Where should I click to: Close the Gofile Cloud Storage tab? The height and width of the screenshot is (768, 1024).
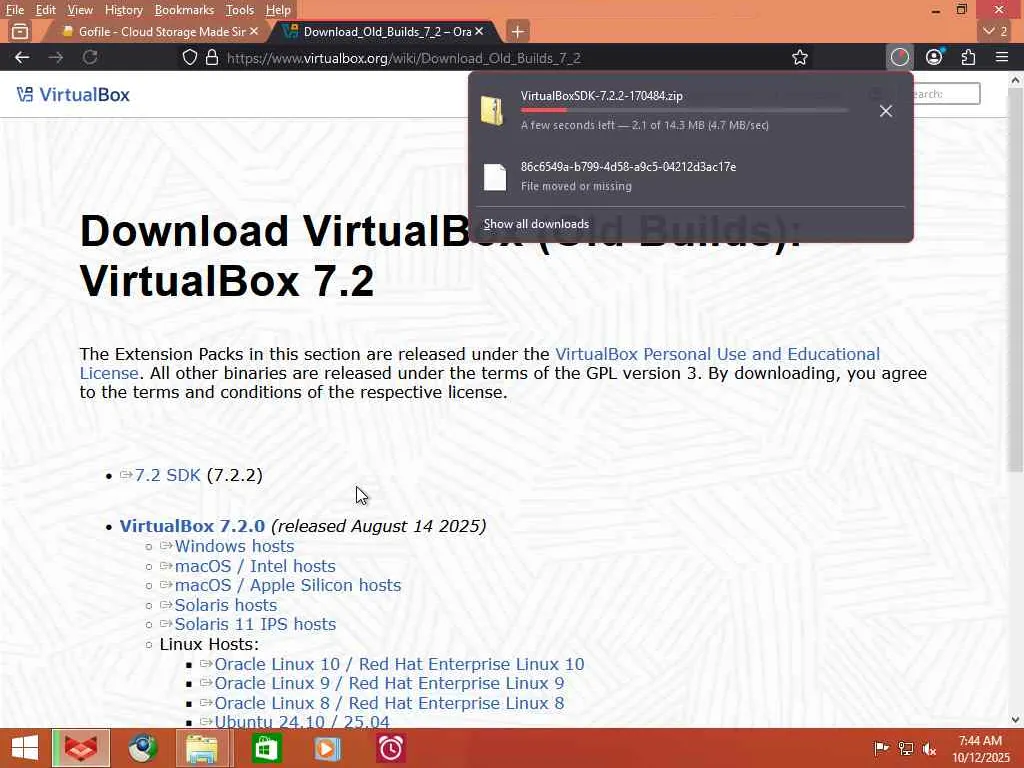(254, 31)
